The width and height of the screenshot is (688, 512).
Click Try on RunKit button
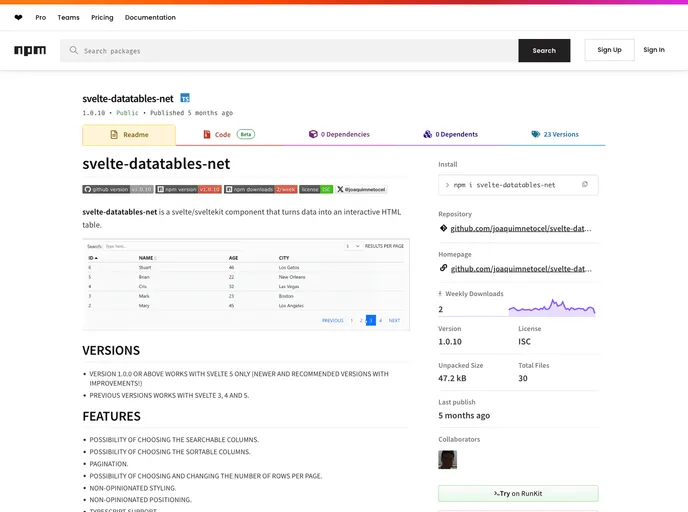coord(518,494)
